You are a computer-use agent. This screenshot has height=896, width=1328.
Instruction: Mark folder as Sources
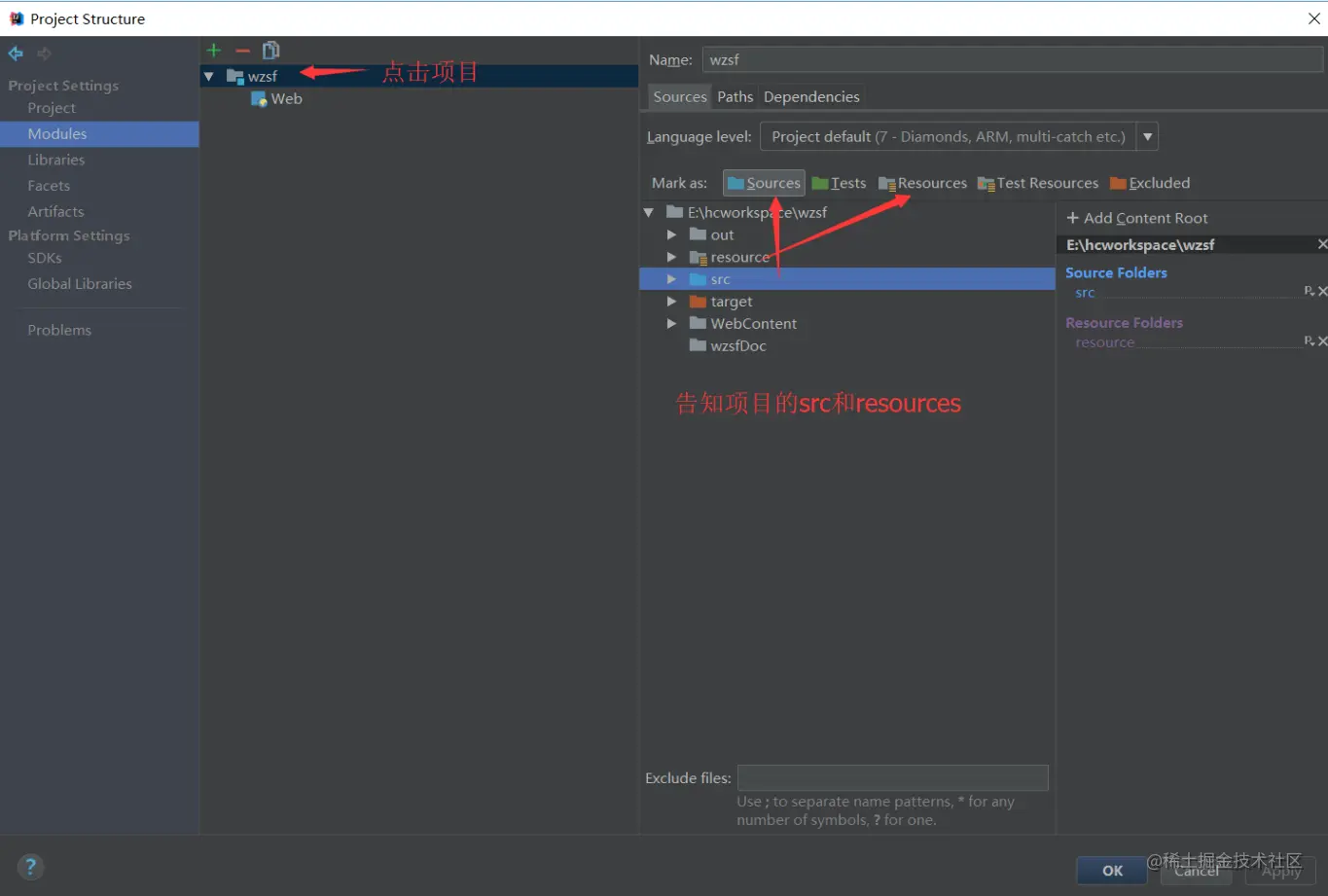point(764,183)
